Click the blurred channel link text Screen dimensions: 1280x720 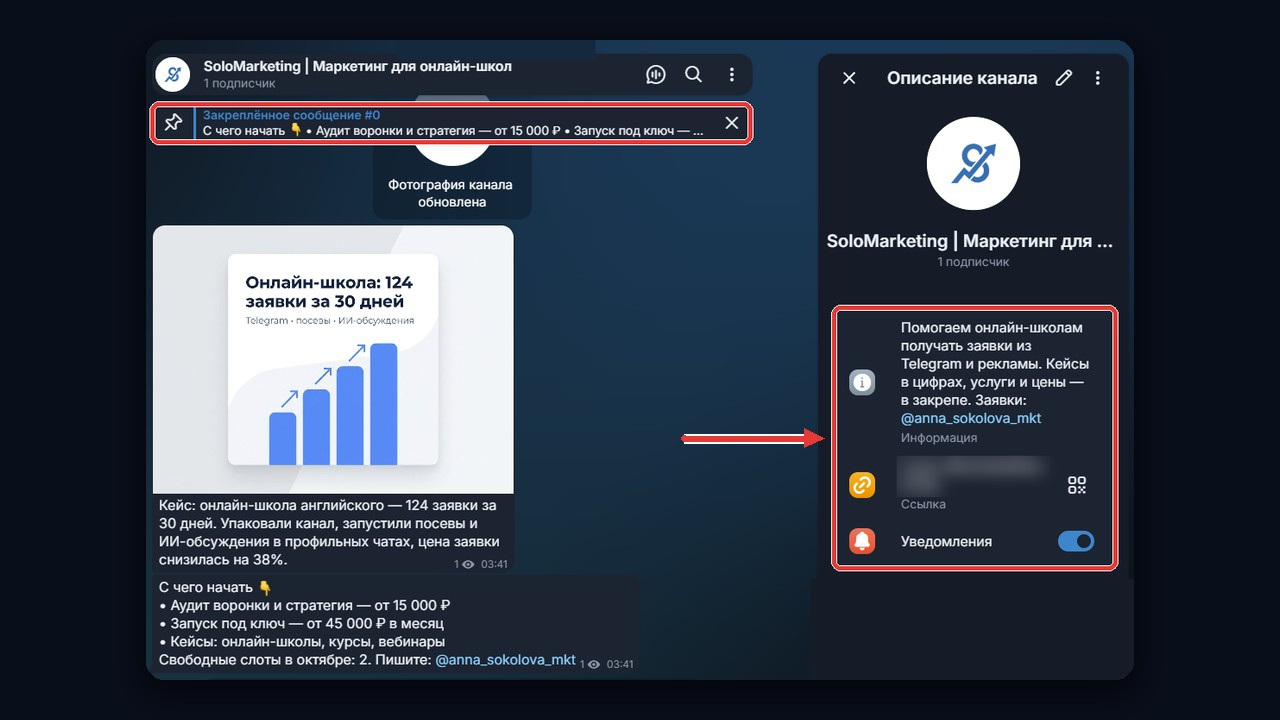click(973, 475)
